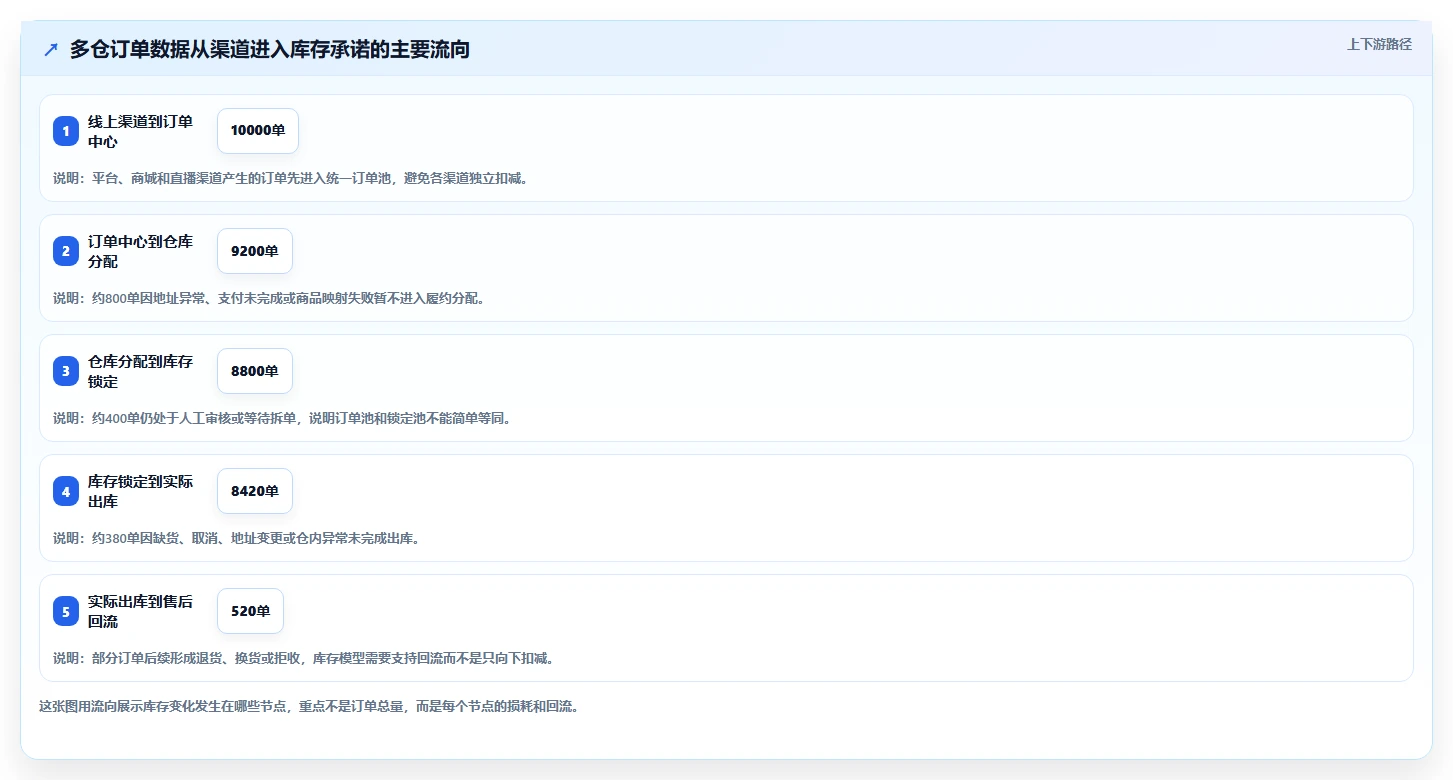Click the 线上渠道到订单中心 step label
The image size is (1453, 780).
[x=140, y=131]
